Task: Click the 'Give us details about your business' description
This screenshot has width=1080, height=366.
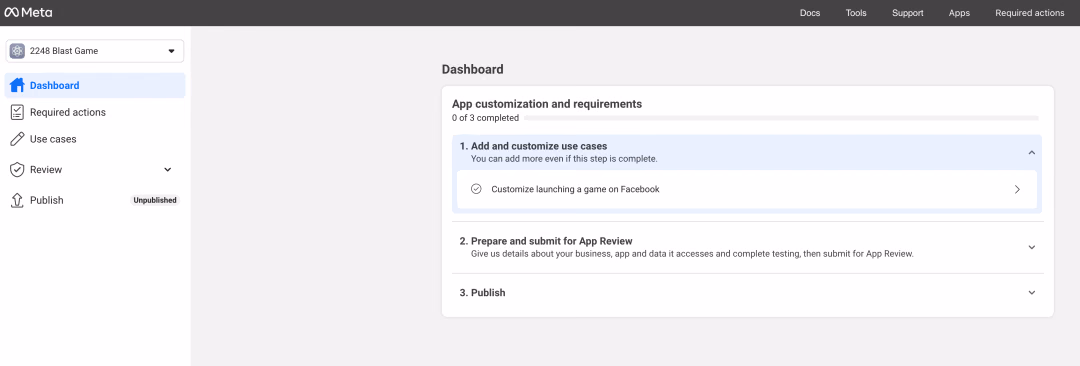Action: (x=692, y=254)
